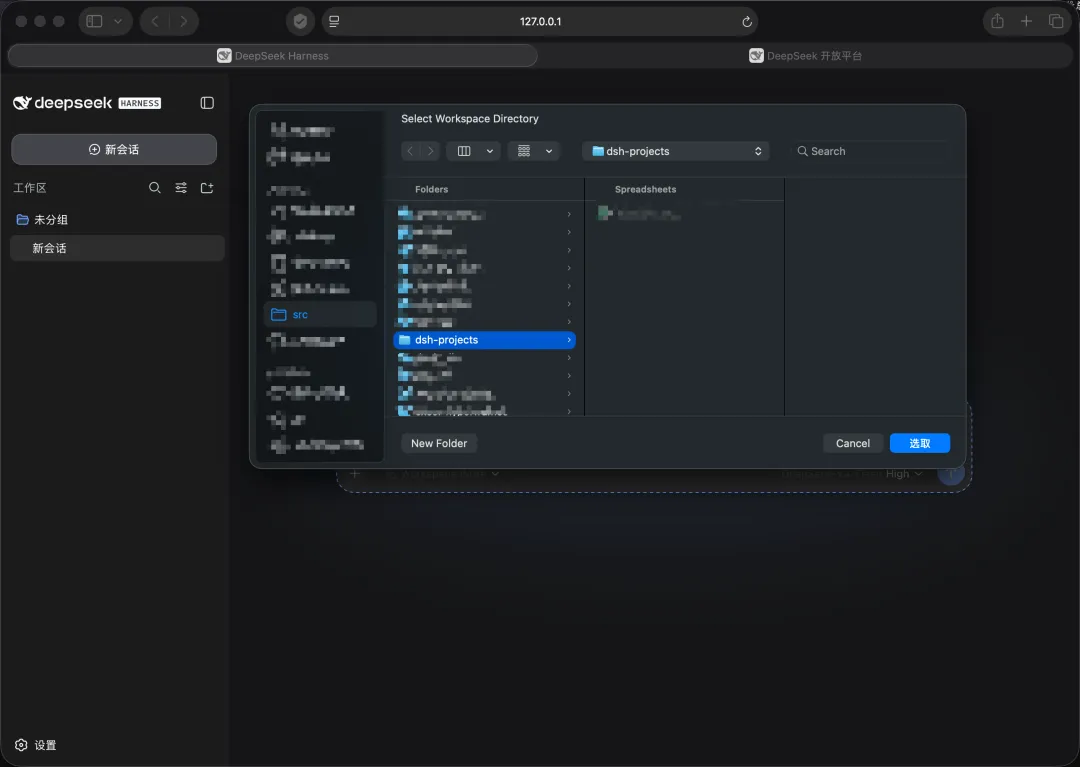
Task: Reload the page in Safari
Action: [x=747, y=22]
